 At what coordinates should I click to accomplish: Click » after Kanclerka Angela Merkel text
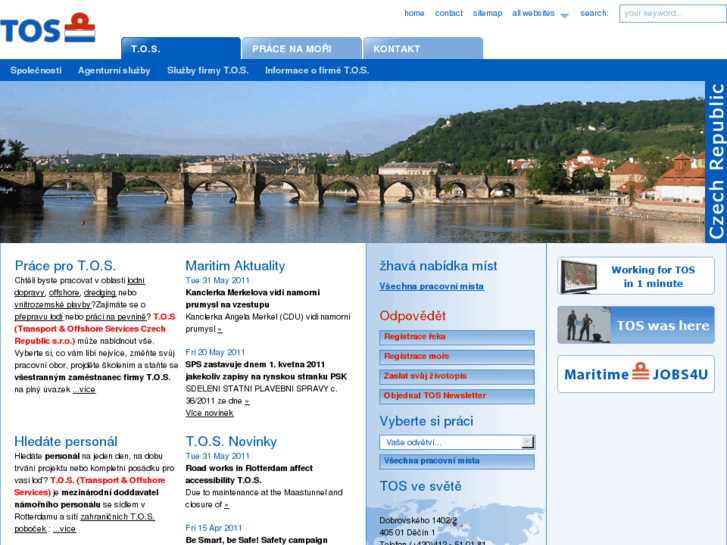pos(220,329)
